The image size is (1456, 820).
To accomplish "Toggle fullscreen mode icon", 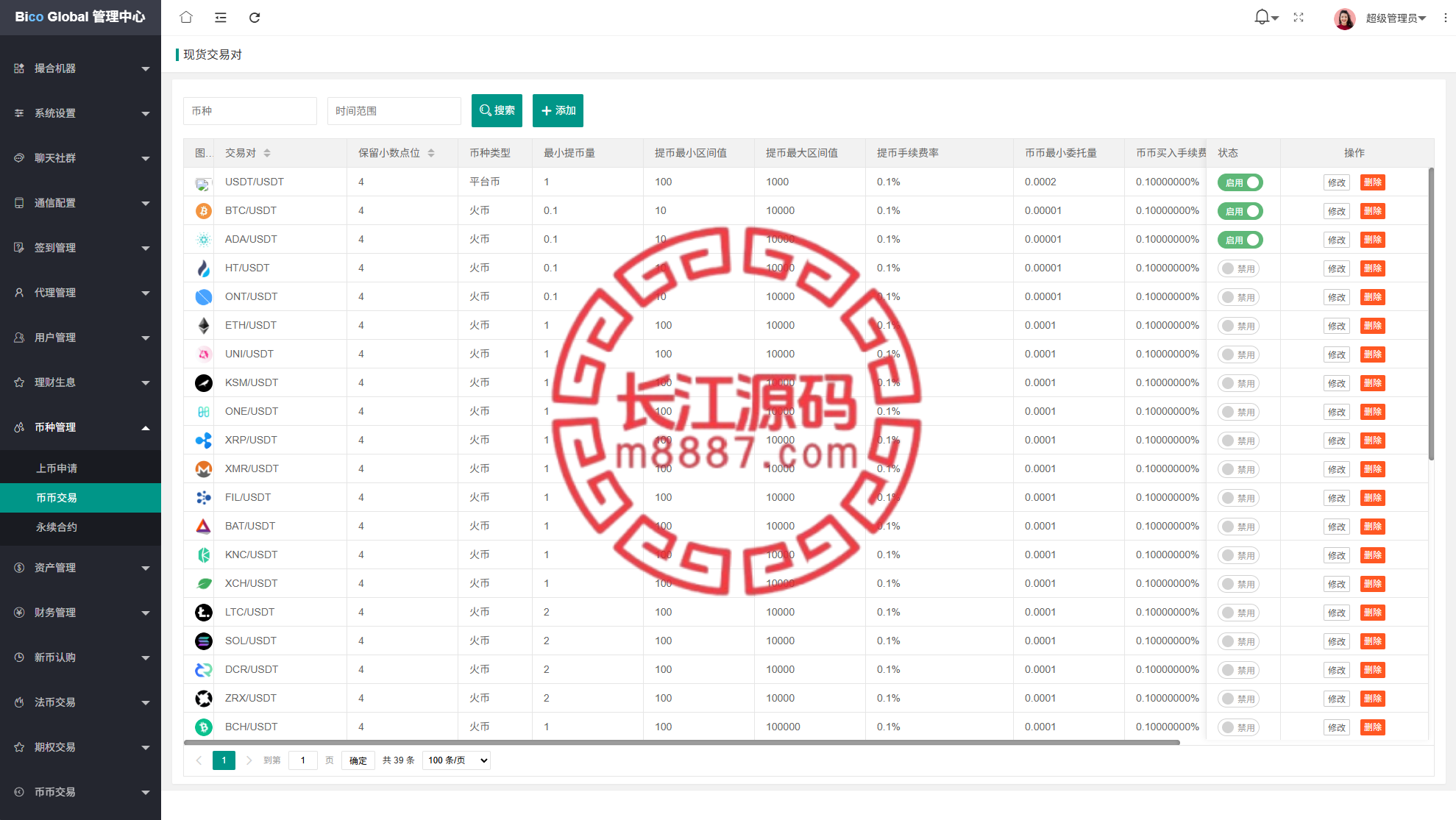I will 1299,18.
